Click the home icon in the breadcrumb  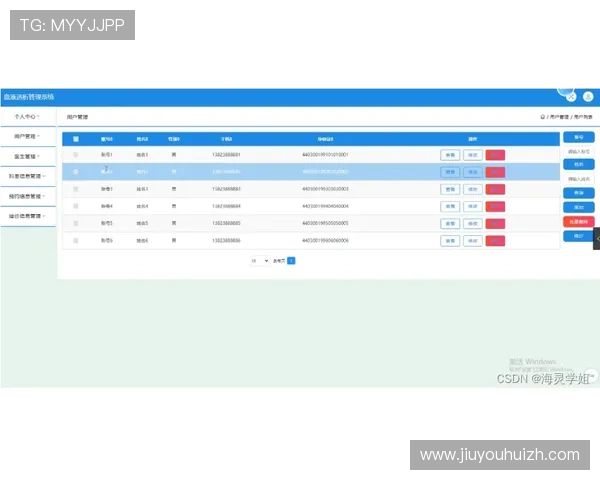(542, 117)
